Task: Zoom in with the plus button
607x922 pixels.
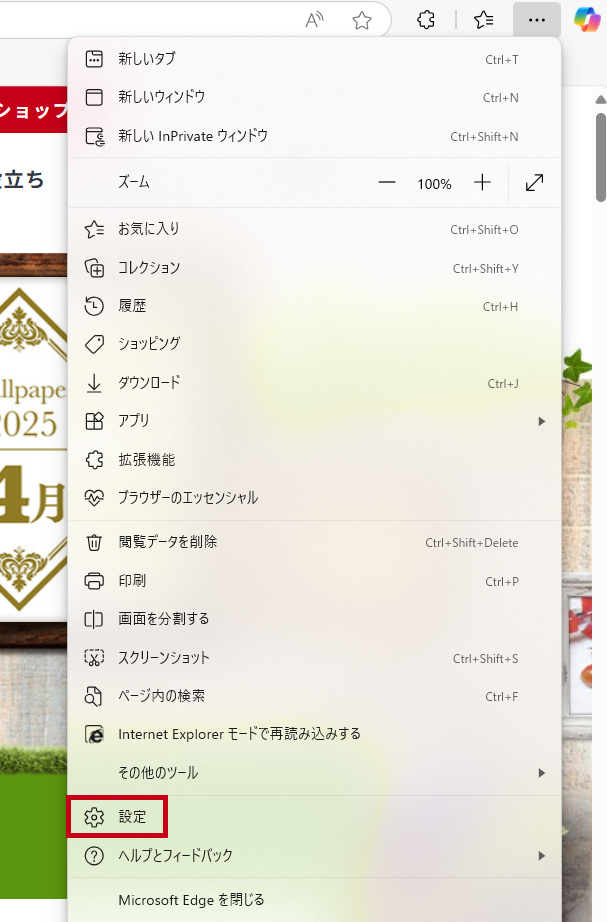Action: (x=482, y=183)
